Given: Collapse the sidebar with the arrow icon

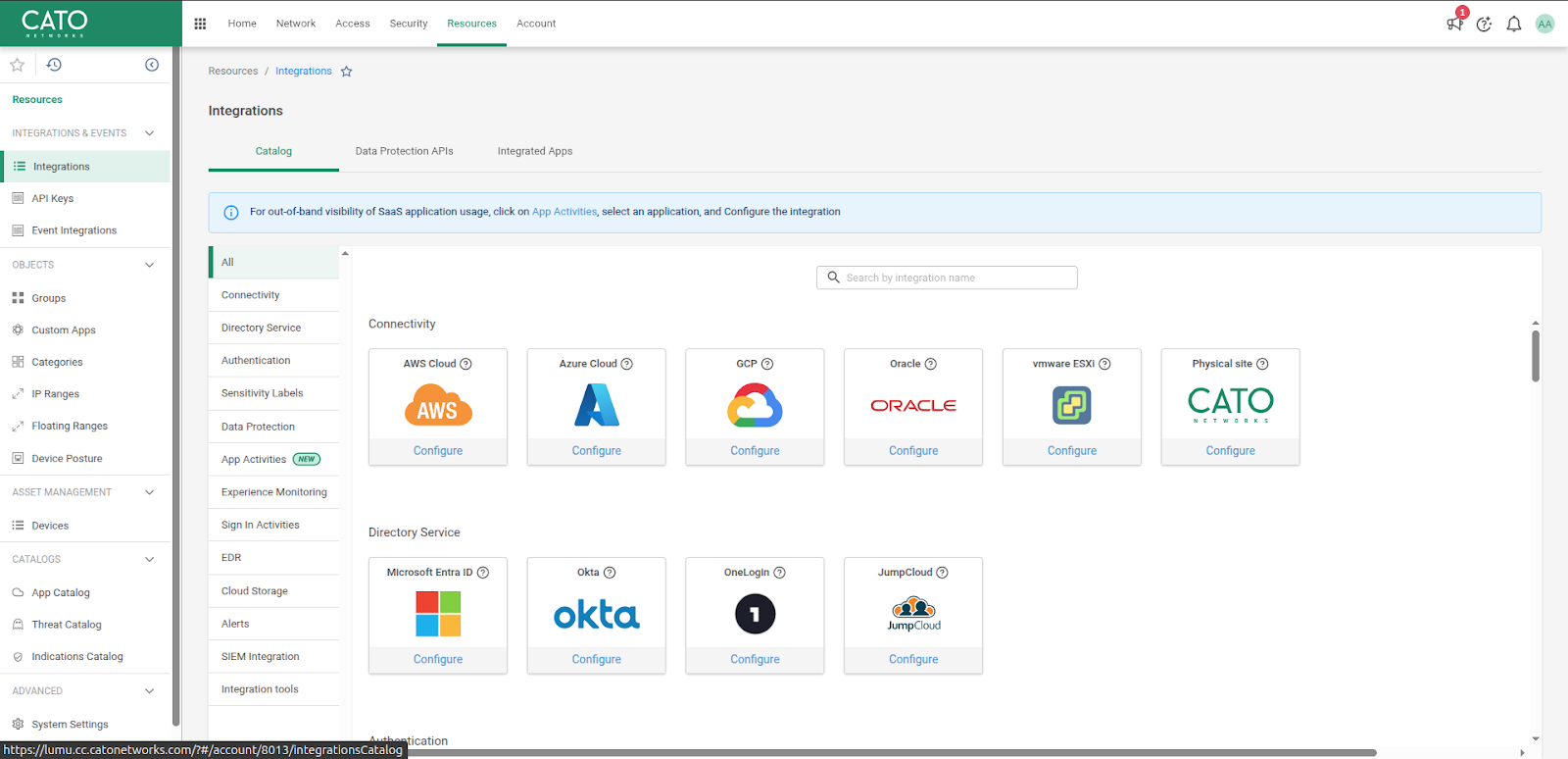Looking at the screenshot, I should tap(152, 65).
